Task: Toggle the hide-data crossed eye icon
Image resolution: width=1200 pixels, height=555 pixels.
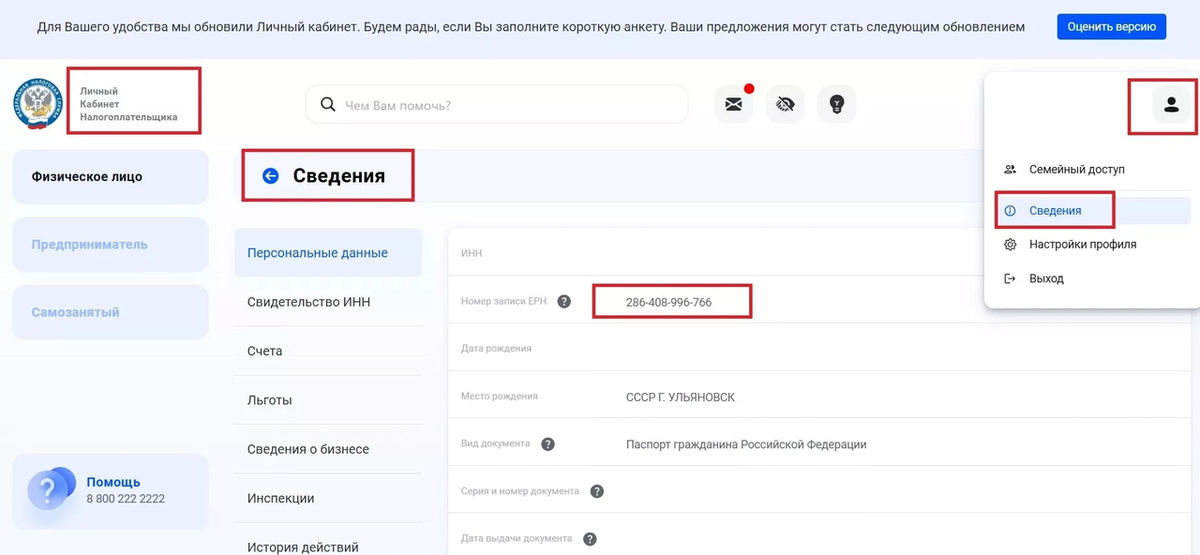Action: tap(785, 104)
